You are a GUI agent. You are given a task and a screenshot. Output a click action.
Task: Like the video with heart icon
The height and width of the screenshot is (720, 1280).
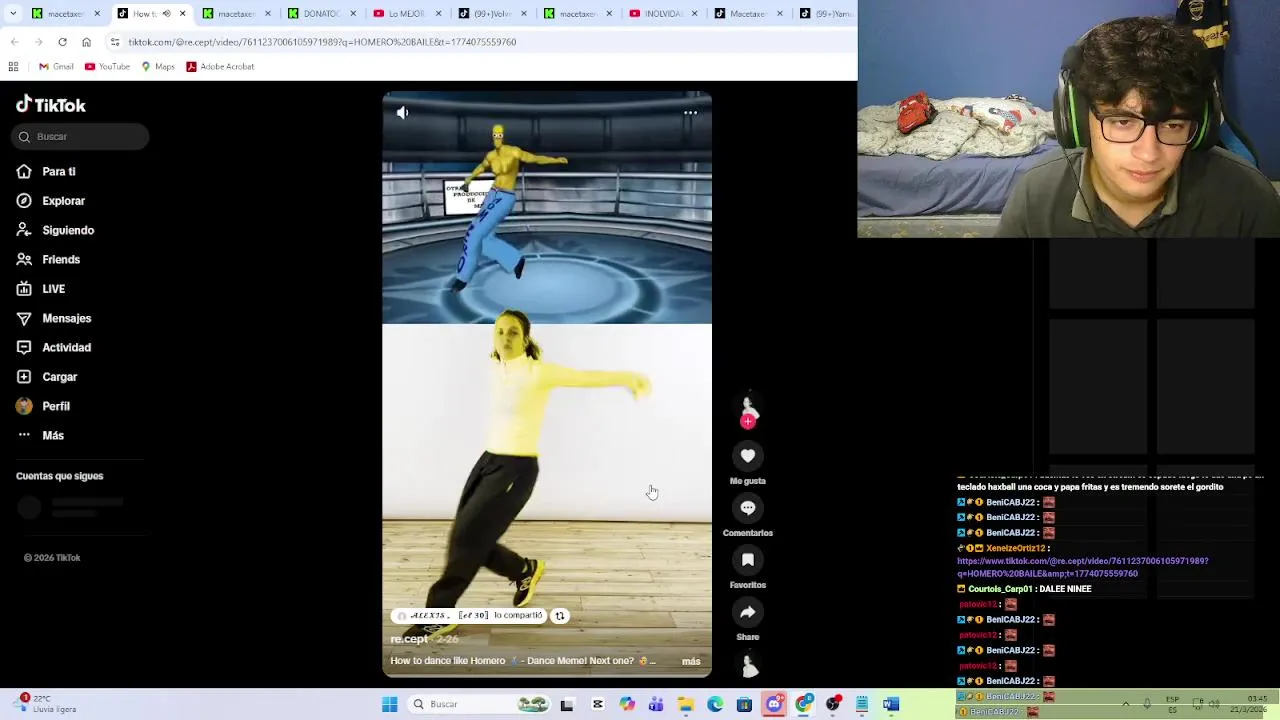pyautogui.click(x=747, y=456)
